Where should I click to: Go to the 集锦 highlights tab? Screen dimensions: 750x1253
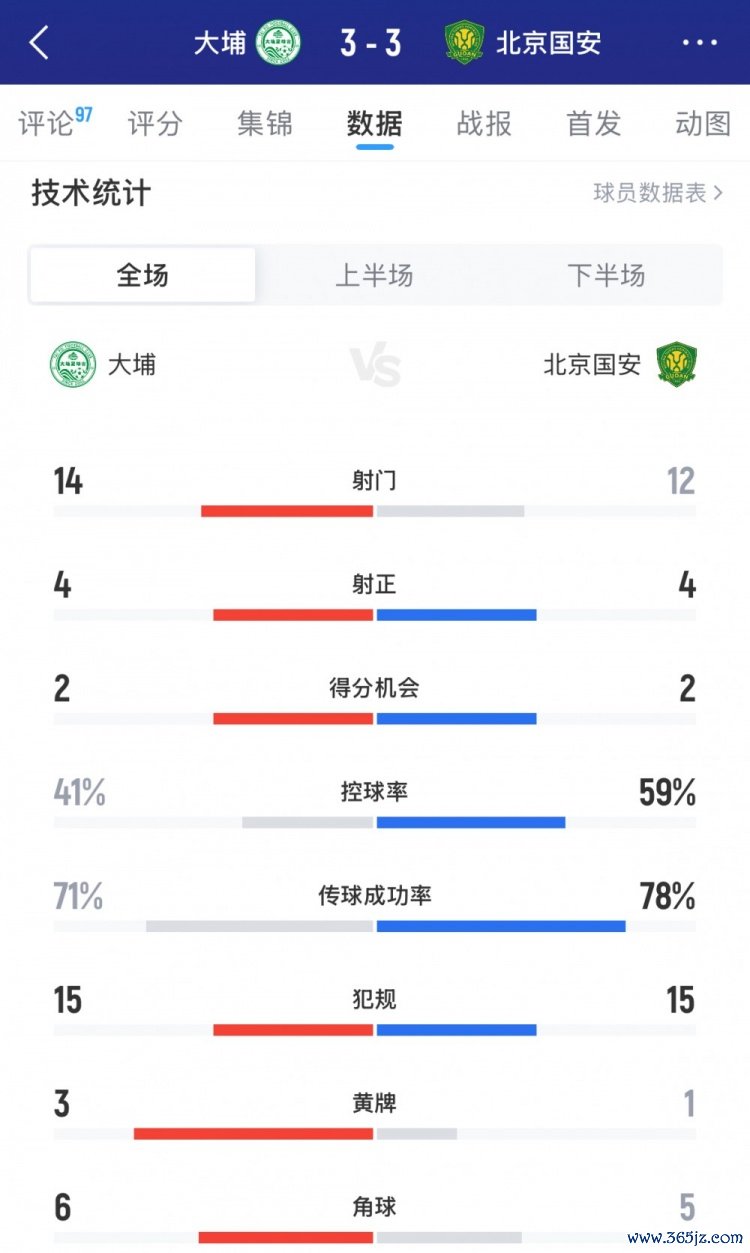pos(265,123)
